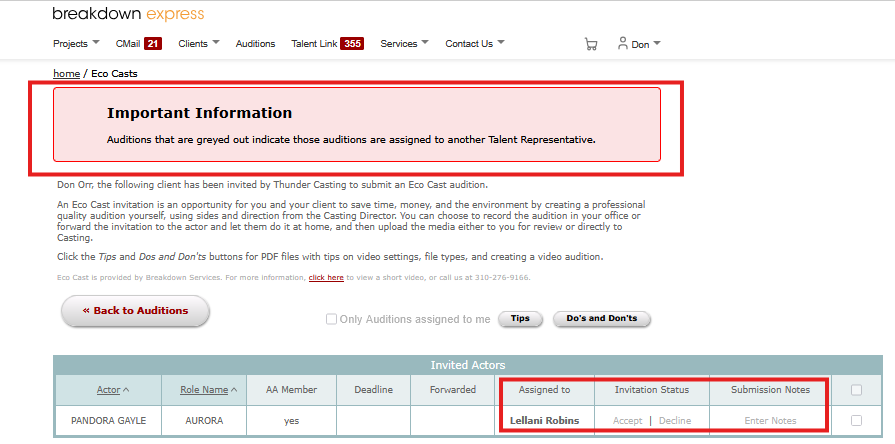Click Enter Notes field in Submission Notes
This screenshot has height=444, width=895.
pyautogui.click(x=770, y=421)
